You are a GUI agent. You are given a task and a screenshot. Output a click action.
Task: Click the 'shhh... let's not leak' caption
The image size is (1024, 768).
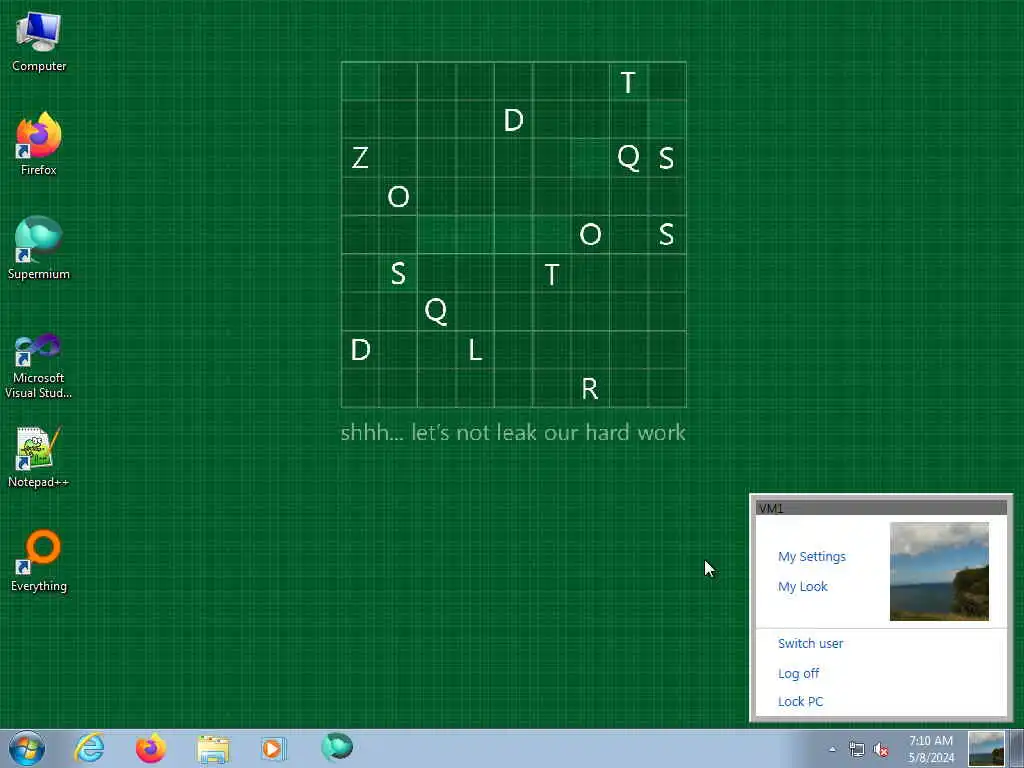[x=513, y=432]
